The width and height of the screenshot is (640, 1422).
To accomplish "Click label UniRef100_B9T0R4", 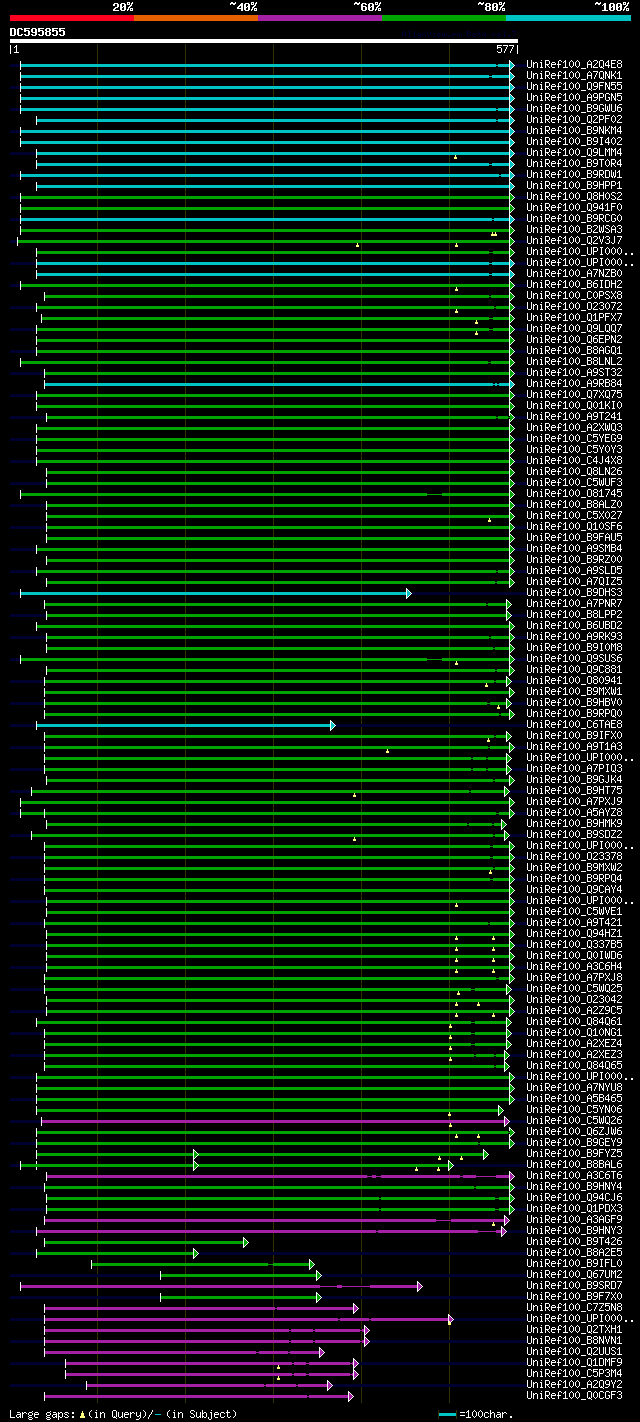I will 574,163.
